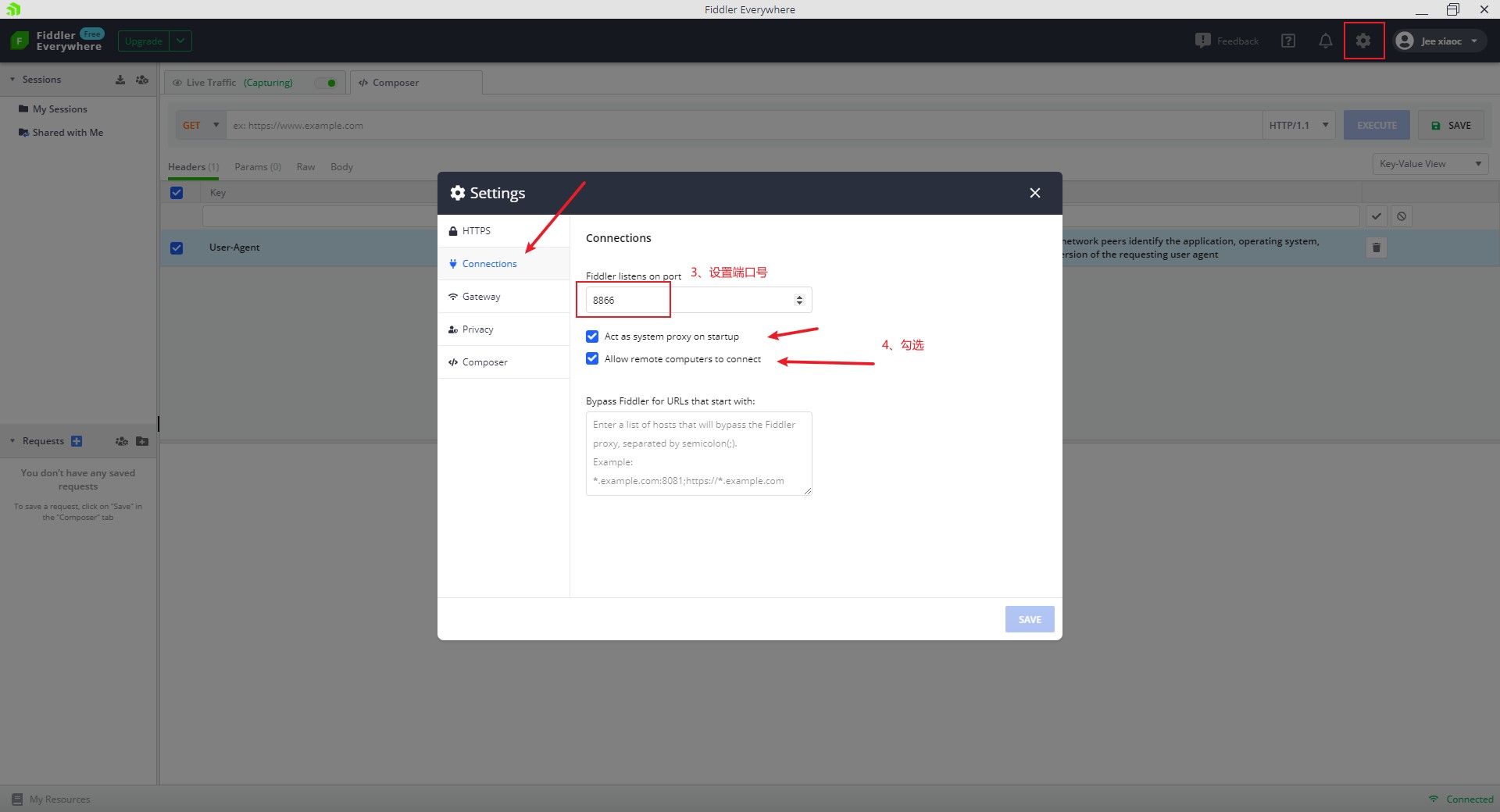Open the Headers (1) tab
The width and height of the screenshot is (1500, 812).
point(193,167)
